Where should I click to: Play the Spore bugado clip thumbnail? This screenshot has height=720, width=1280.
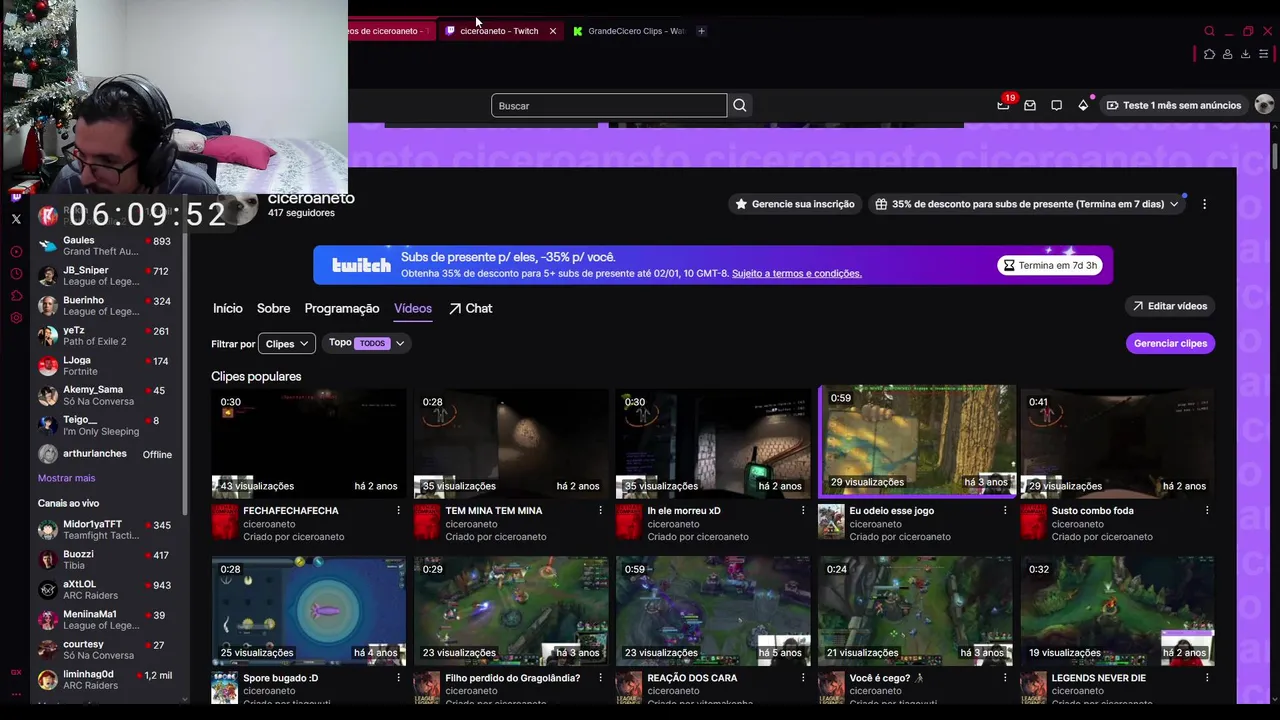tap(309, 611)
